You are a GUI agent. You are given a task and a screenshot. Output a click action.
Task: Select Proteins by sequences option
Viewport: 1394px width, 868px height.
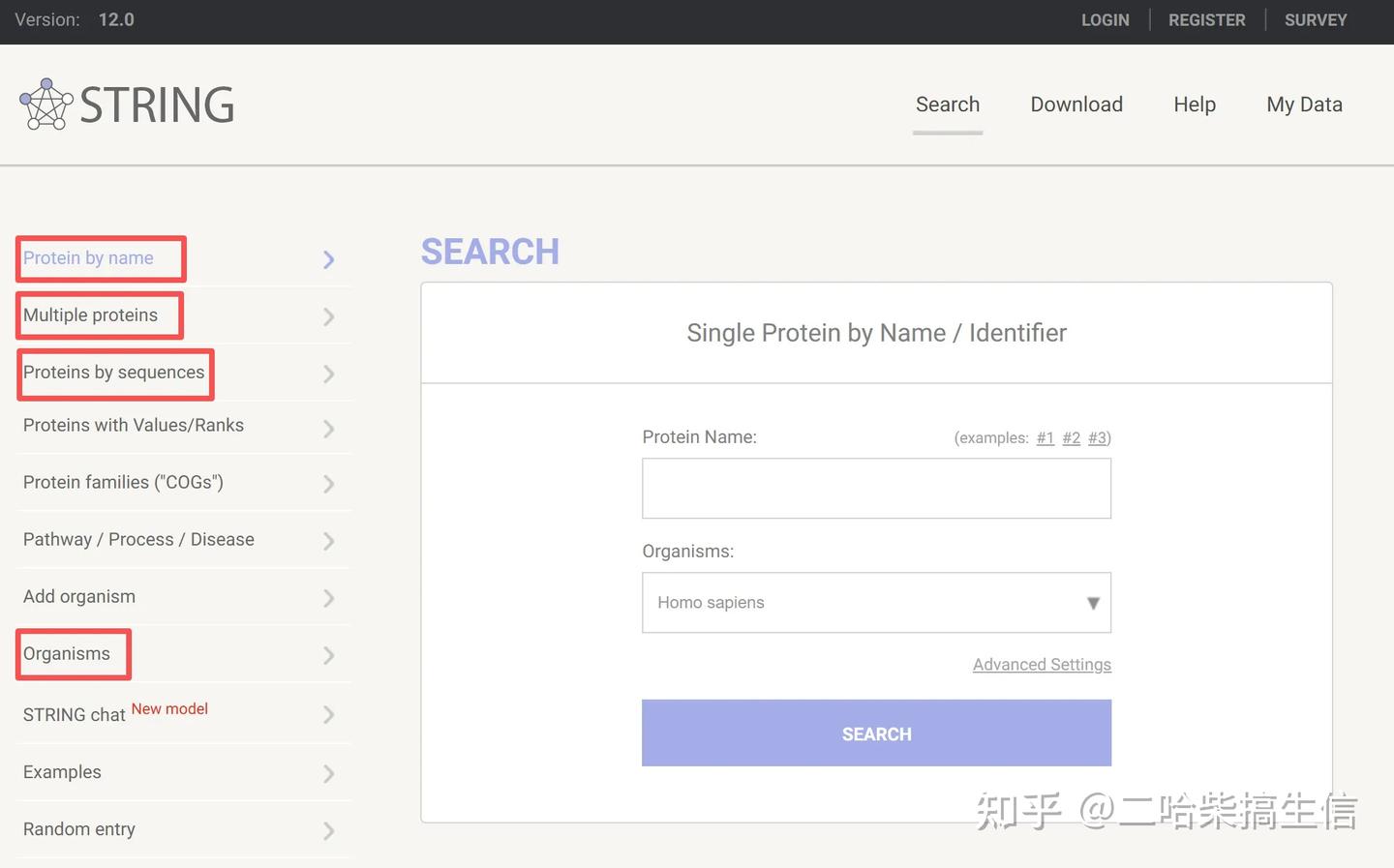coord(114,373)
